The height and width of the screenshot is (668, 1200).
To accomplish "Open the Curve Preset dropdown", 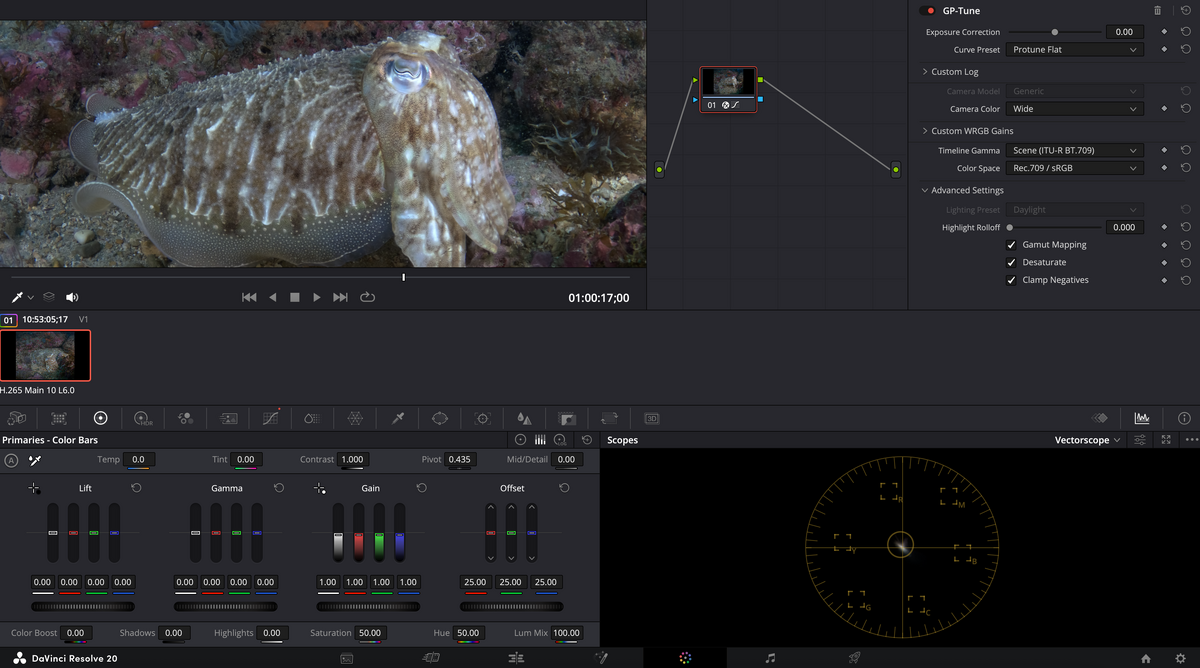I will coord(1074,50).
